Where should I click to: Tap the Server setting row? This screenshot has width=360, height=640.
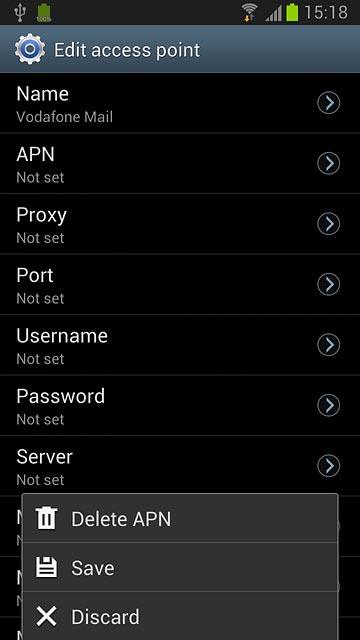pyautogui.click(x=180, y=466)
